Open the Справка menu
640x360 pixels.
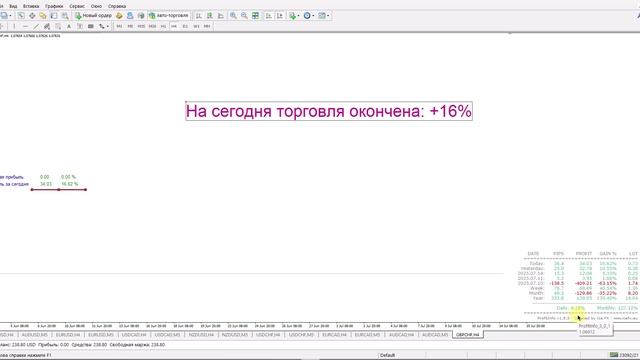pyautogui.click(x=117, y=6)
